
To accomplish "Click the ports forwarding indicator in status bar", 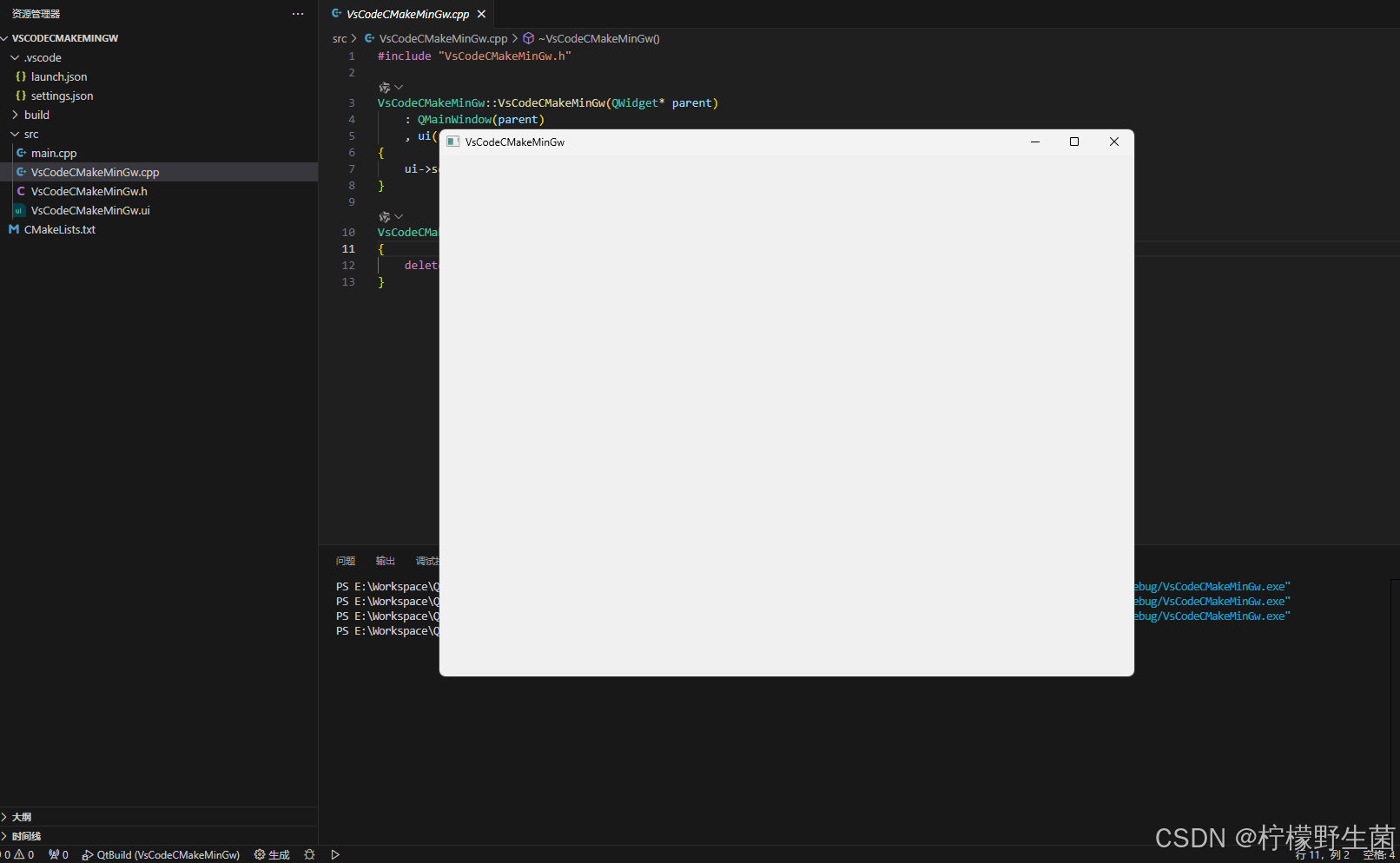I will click(58, 855).
